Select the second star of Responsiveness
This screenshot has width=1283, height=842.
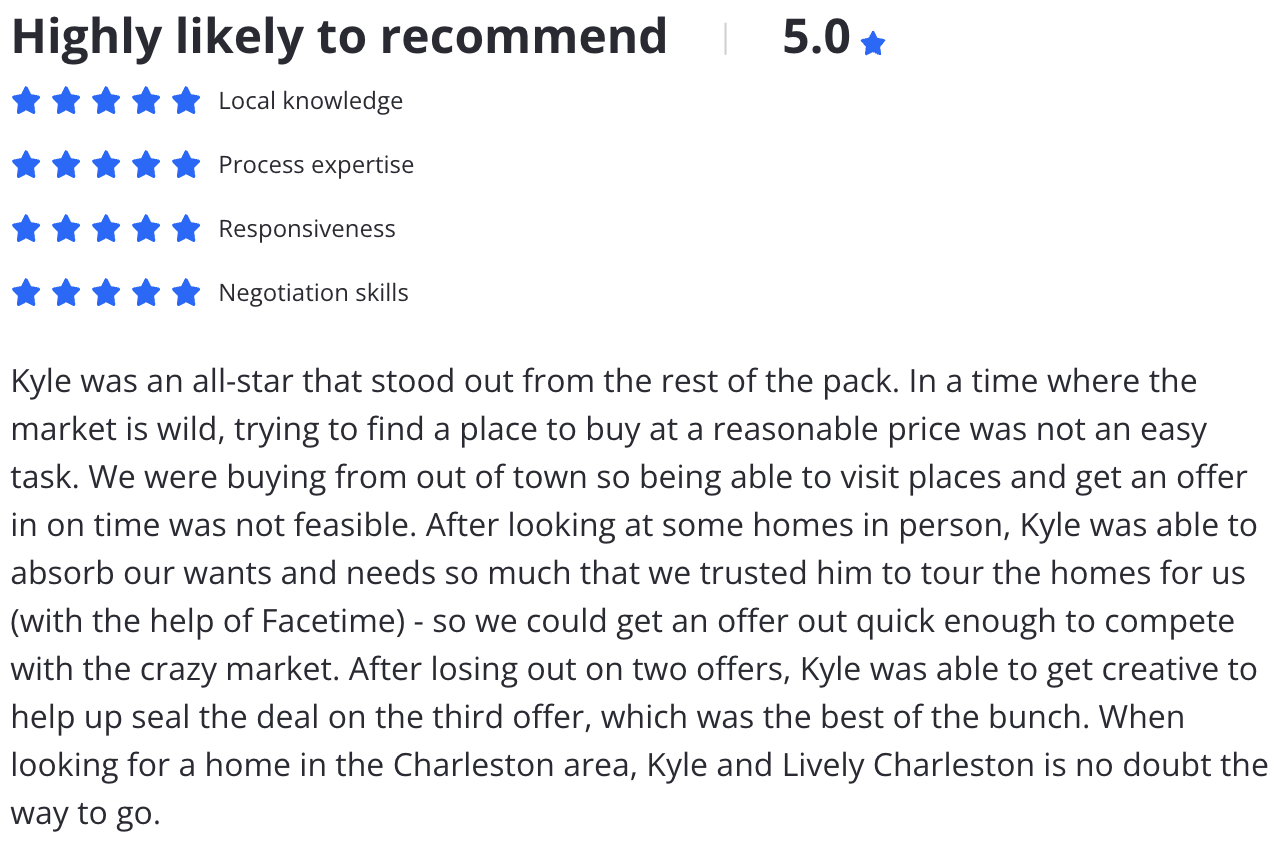tap(66, 229)
